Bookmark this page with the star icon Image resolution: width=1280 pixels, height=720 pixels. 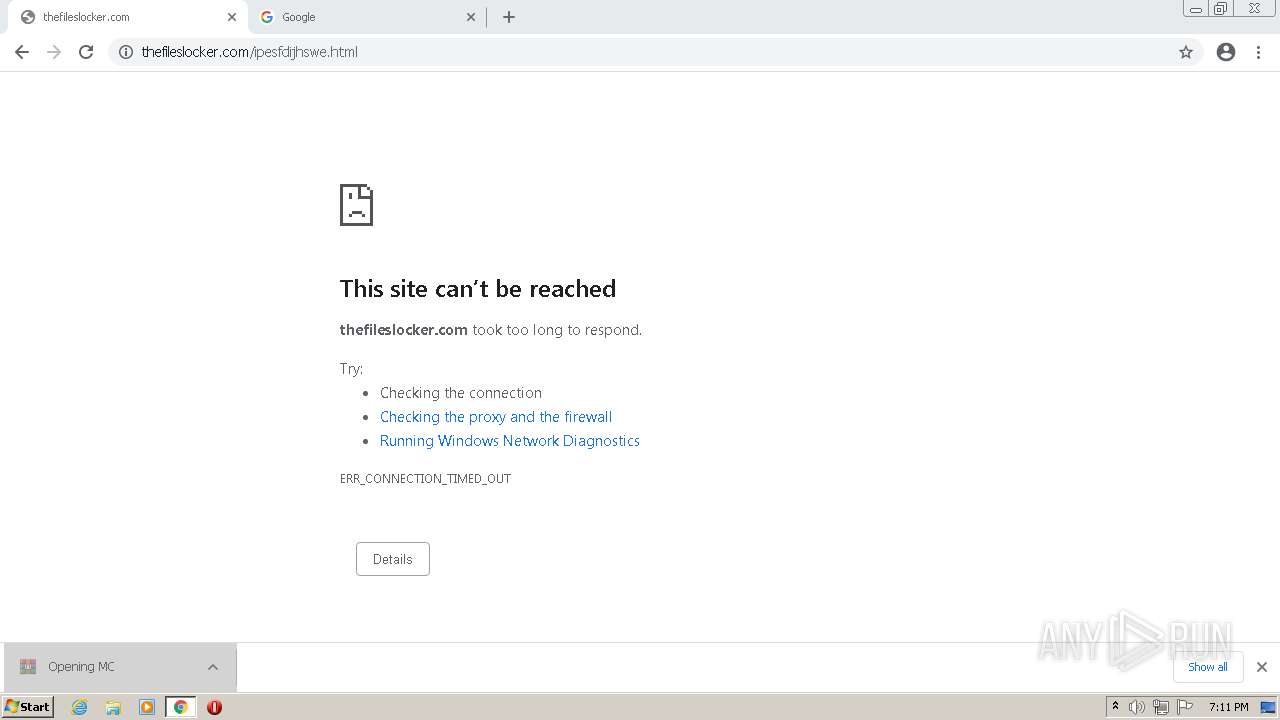(1186, 52)
